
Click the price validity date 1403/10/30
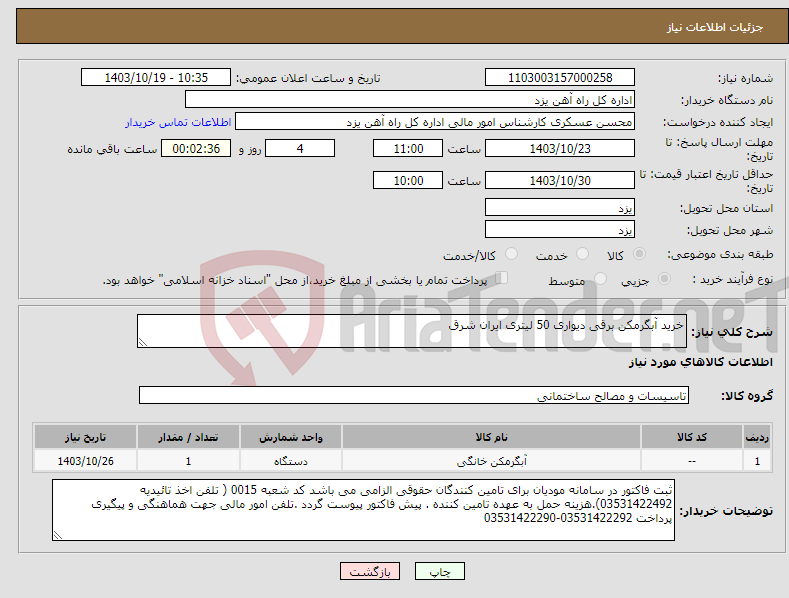coord(560,180)
